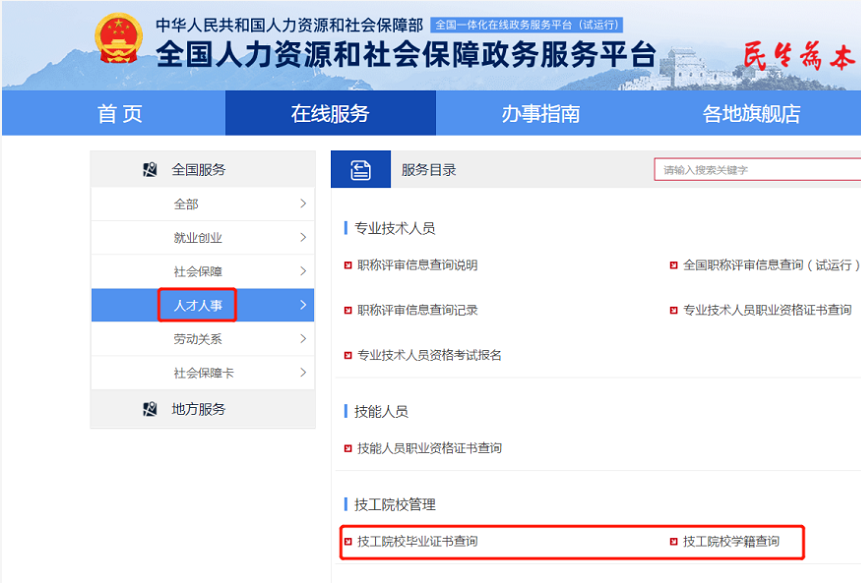Open 技能人员职业资格证书查询 link

(429, 449)
